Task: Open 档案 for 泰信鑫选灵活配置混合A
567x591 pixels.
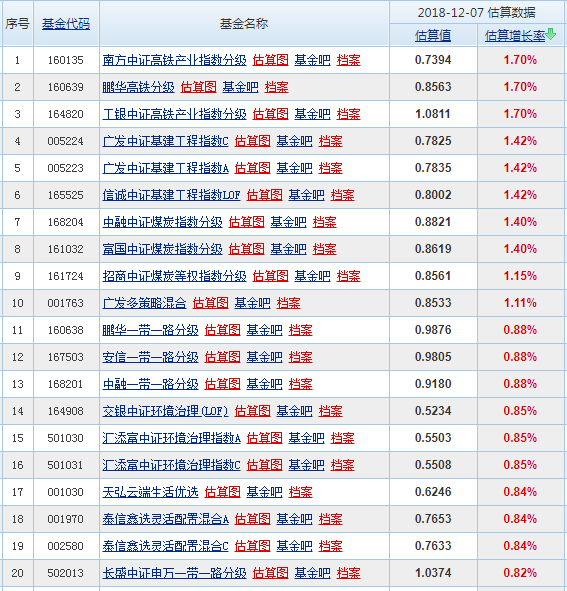Action: click(x=330, y=519)
